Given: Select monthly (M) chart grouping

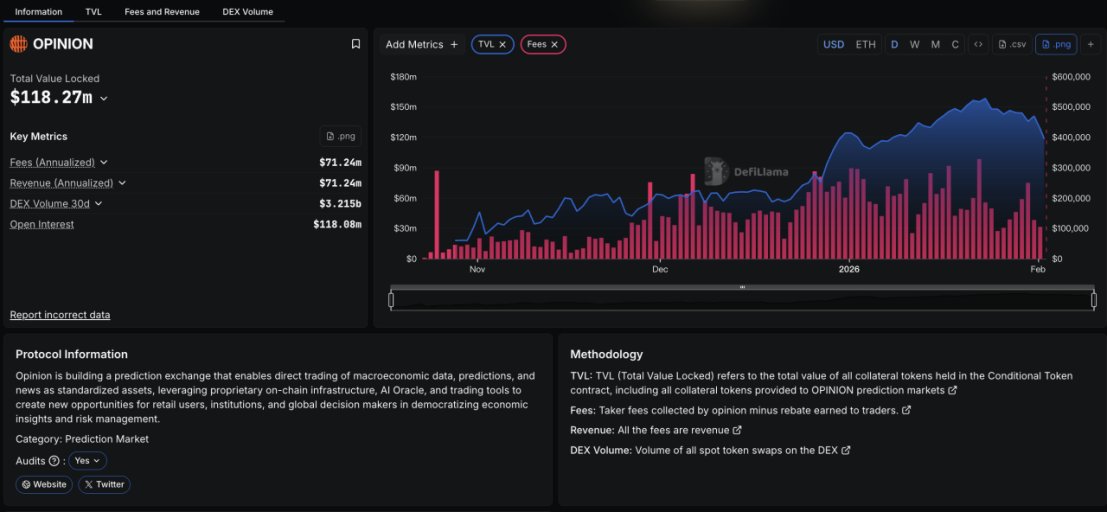Looking at the screenshot, I should click(935, 44).
